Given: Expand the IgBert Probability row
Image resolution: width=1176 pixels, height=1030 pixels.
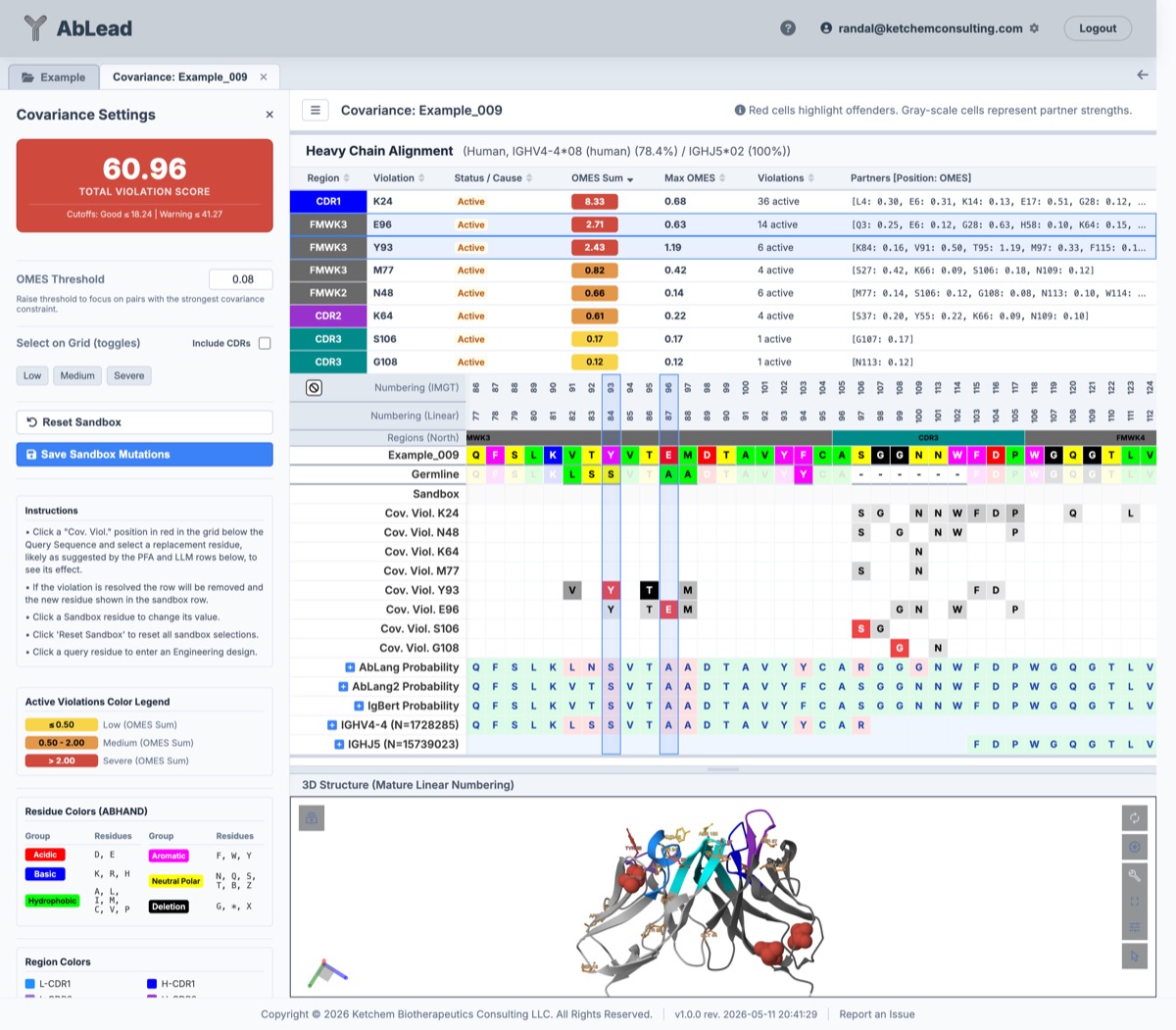Looking at the screenshot, I should tap(359, 707).
